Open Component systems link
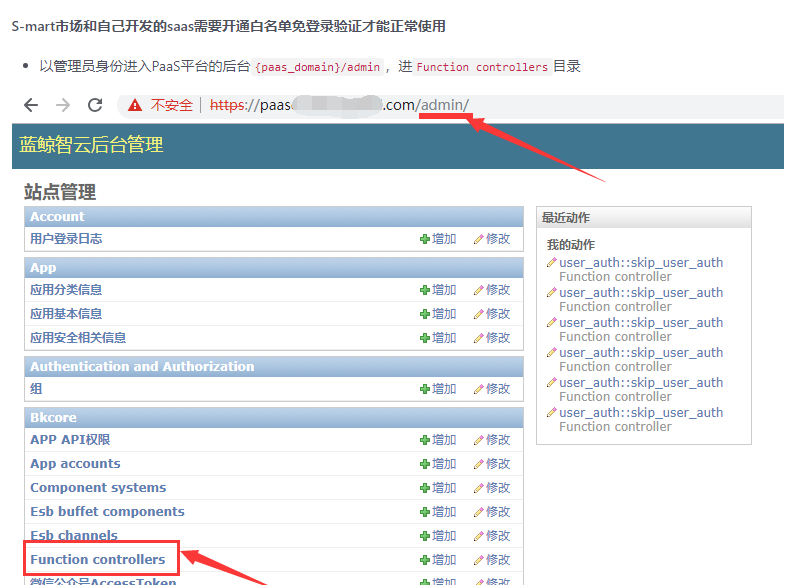Image resolution: width=797 pixels, height=585 pixels. click(98, 488)
